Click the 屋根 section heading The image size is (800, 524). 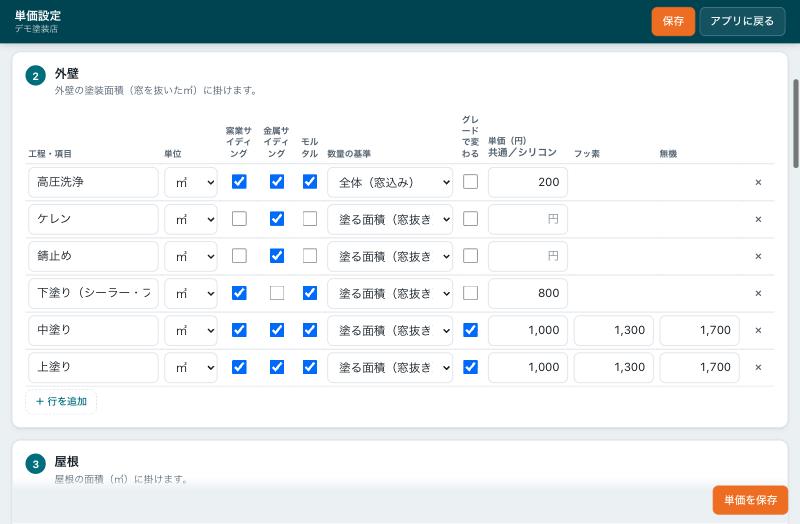click(67, 462)
